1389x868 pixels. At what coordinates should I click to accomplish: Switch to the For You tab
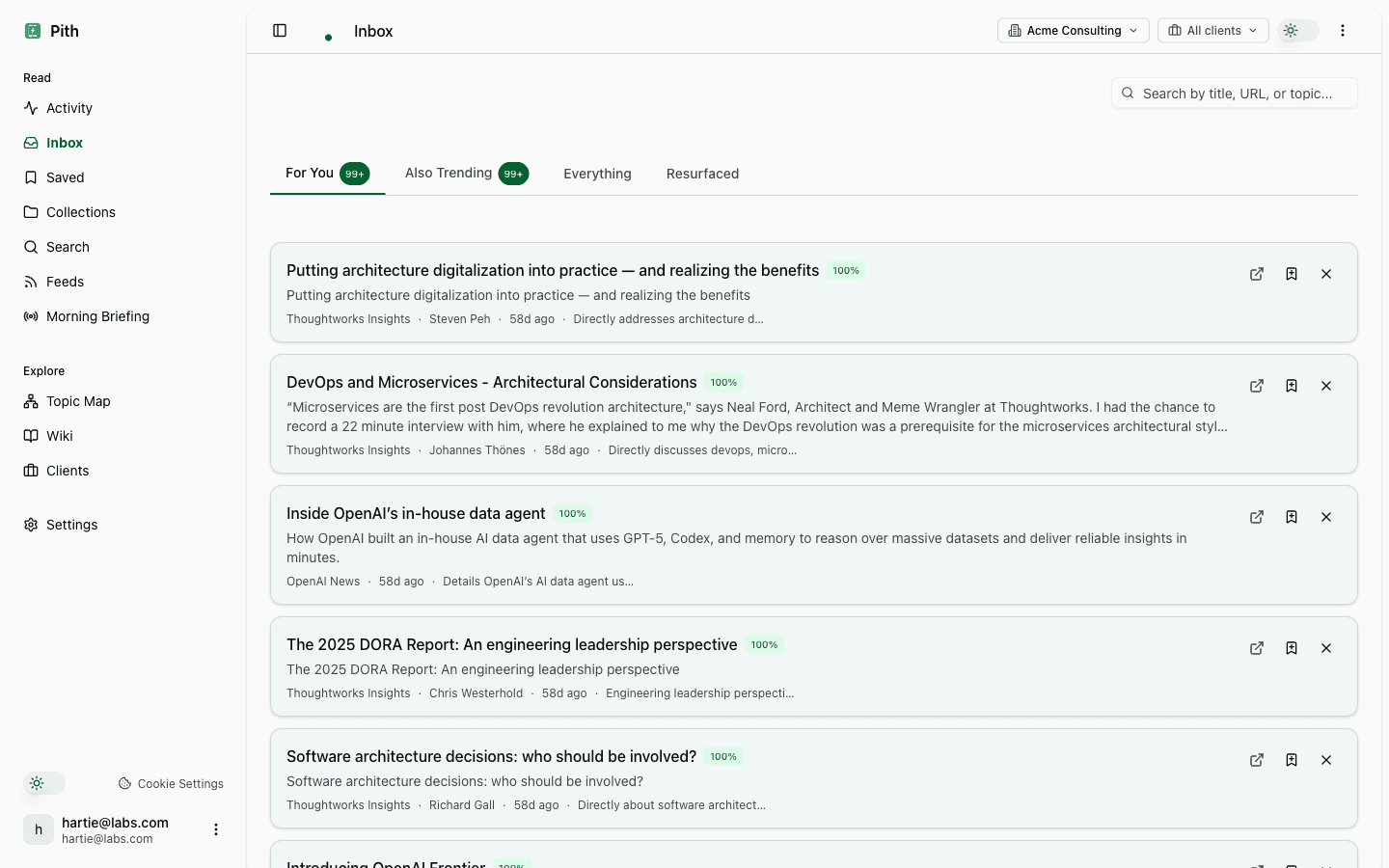point(327,174)
